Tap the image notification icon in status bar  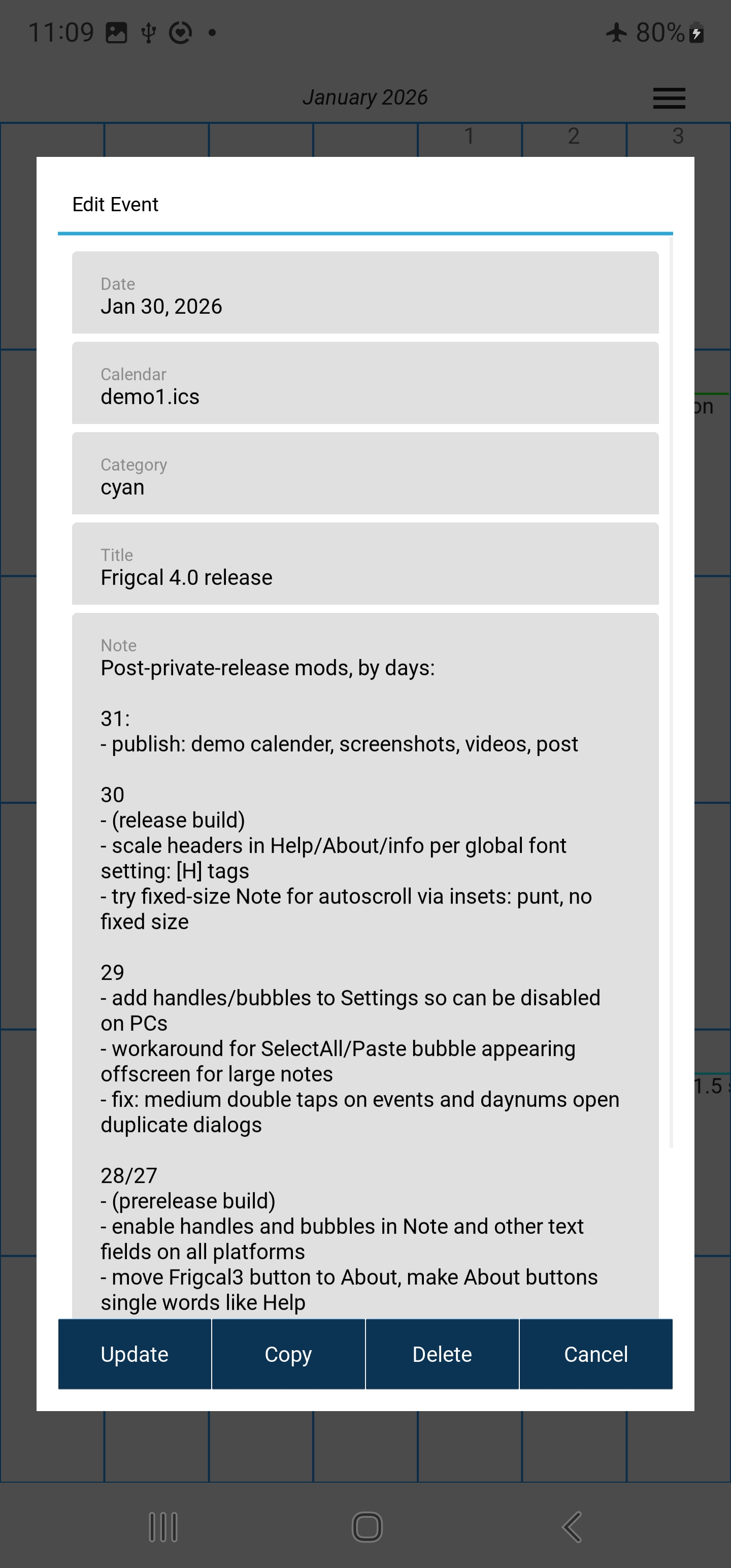point(116,32)
